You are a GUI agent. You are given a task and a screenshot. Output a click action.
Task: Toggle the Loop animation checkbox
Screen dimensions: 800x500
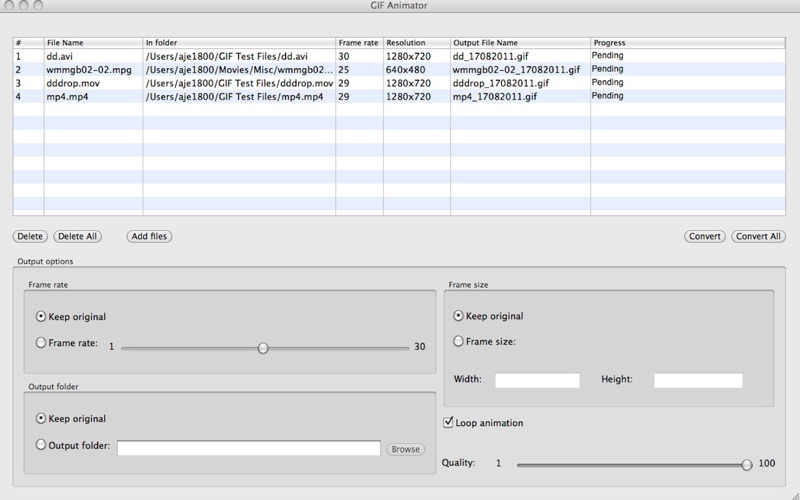449,423
